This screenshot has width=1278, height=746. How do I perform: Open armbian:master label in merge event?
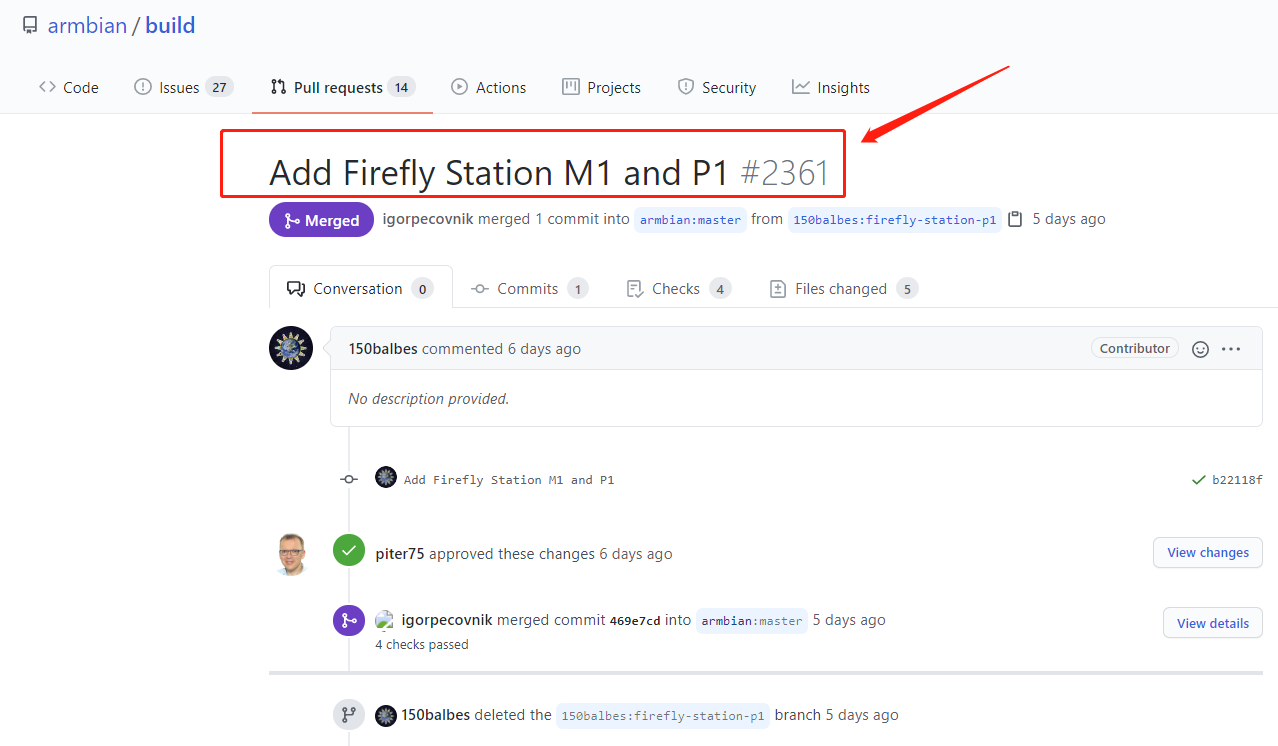752,621
